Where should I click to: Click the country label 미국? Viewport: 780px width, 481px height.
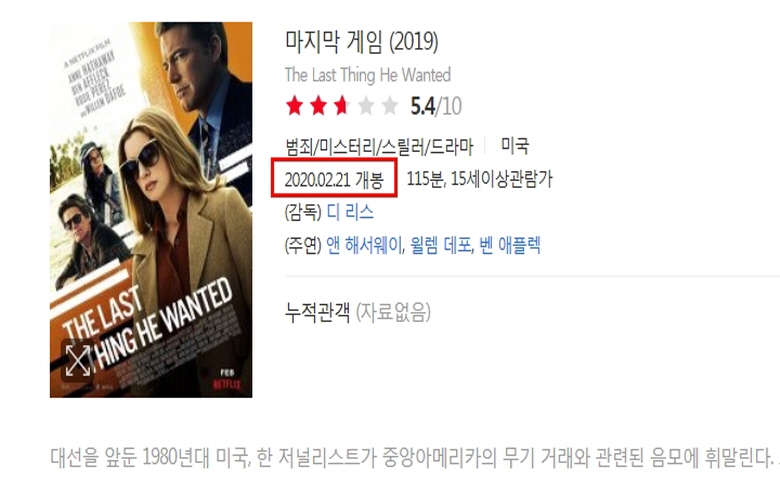tap(515, 146)
